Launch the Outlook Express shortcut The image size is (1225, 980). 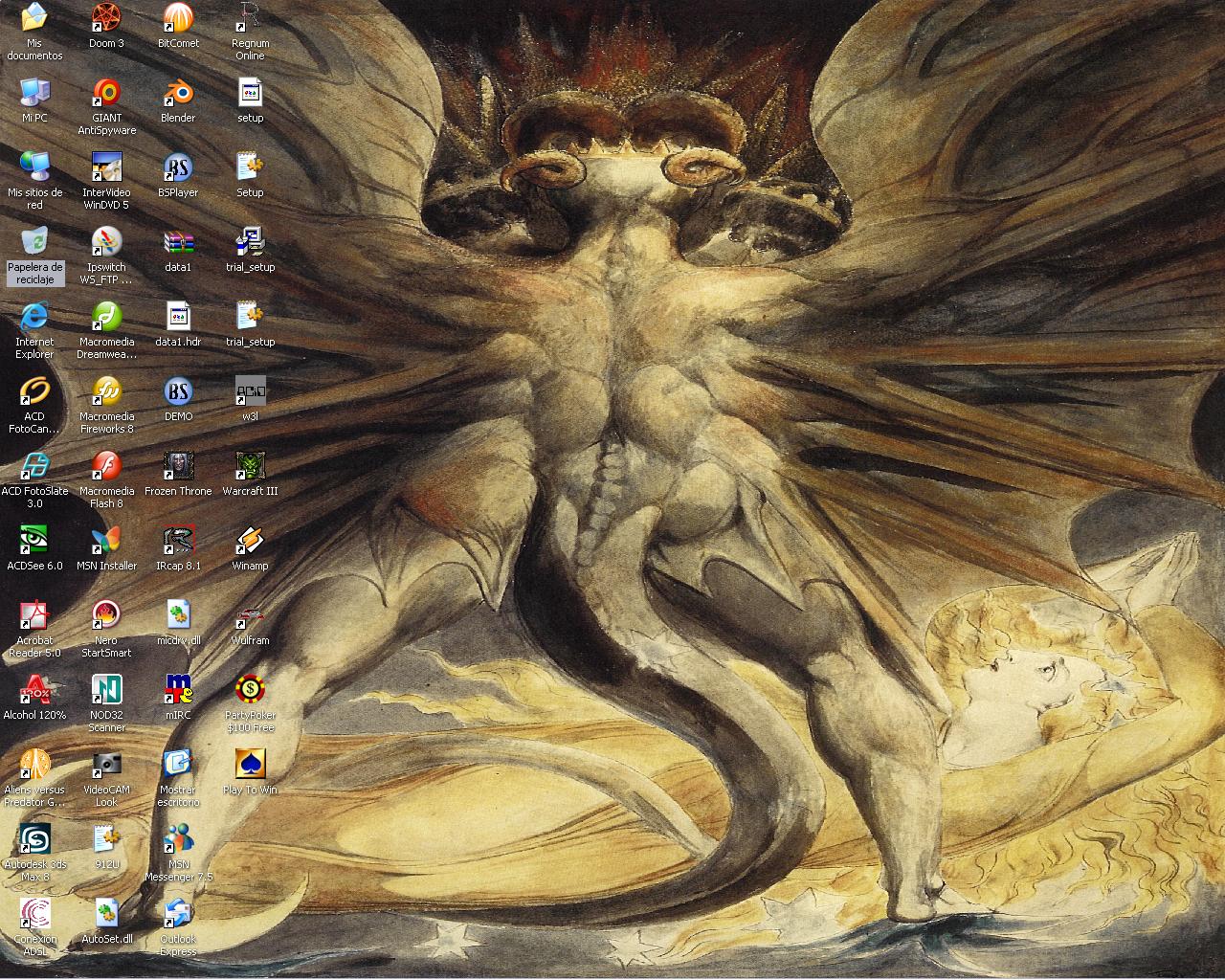[x=178, y=913]
